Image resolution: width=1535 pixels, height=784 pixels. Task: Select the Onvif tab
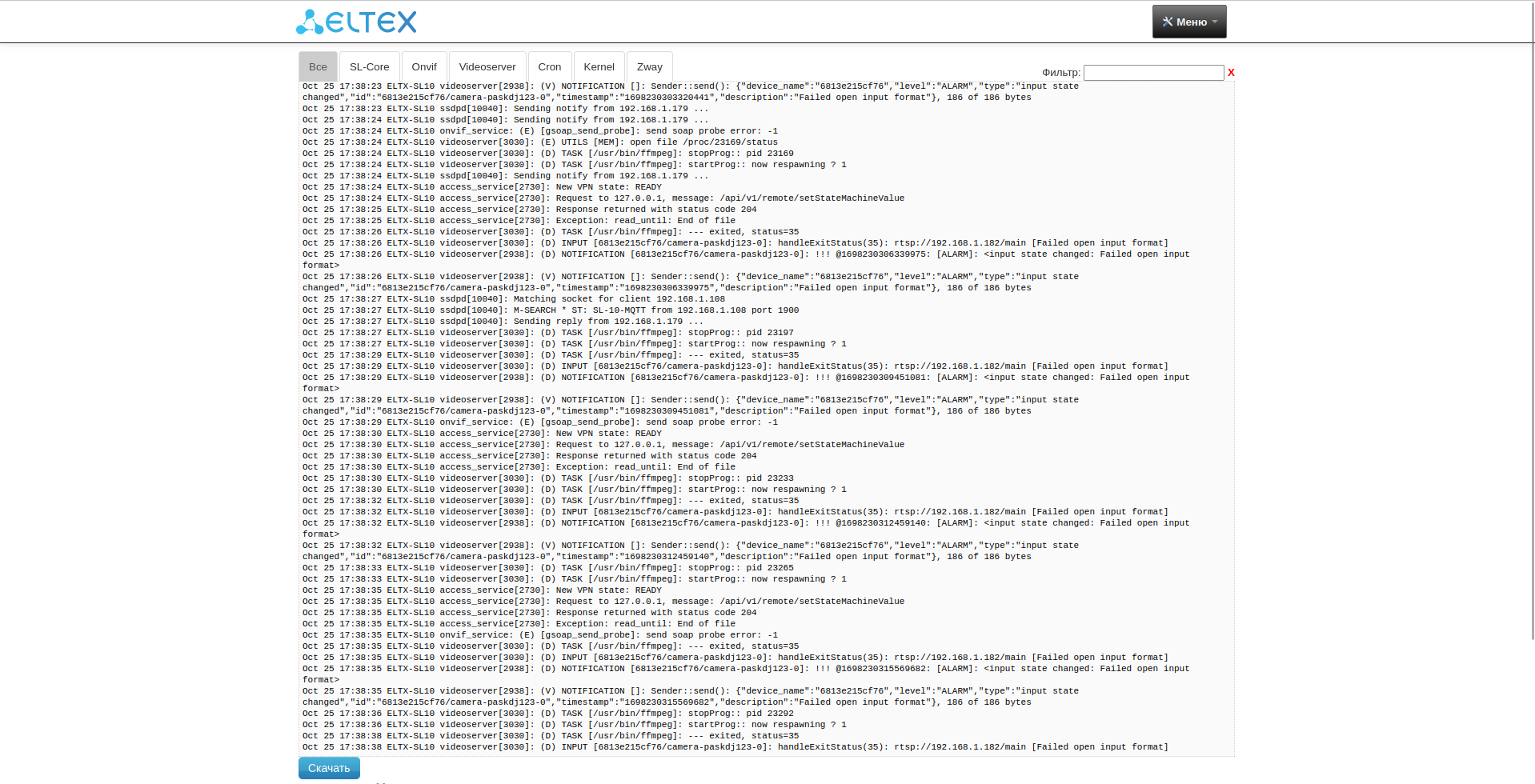point(424,67)
